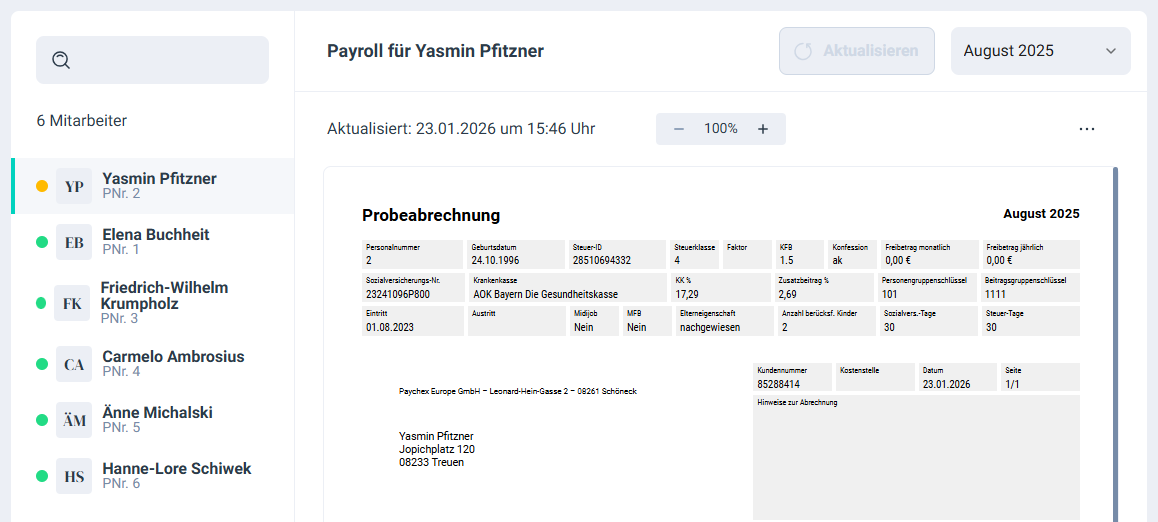Zoom in with the plus icon
The image size is (1158, 522).
(763, 129)
